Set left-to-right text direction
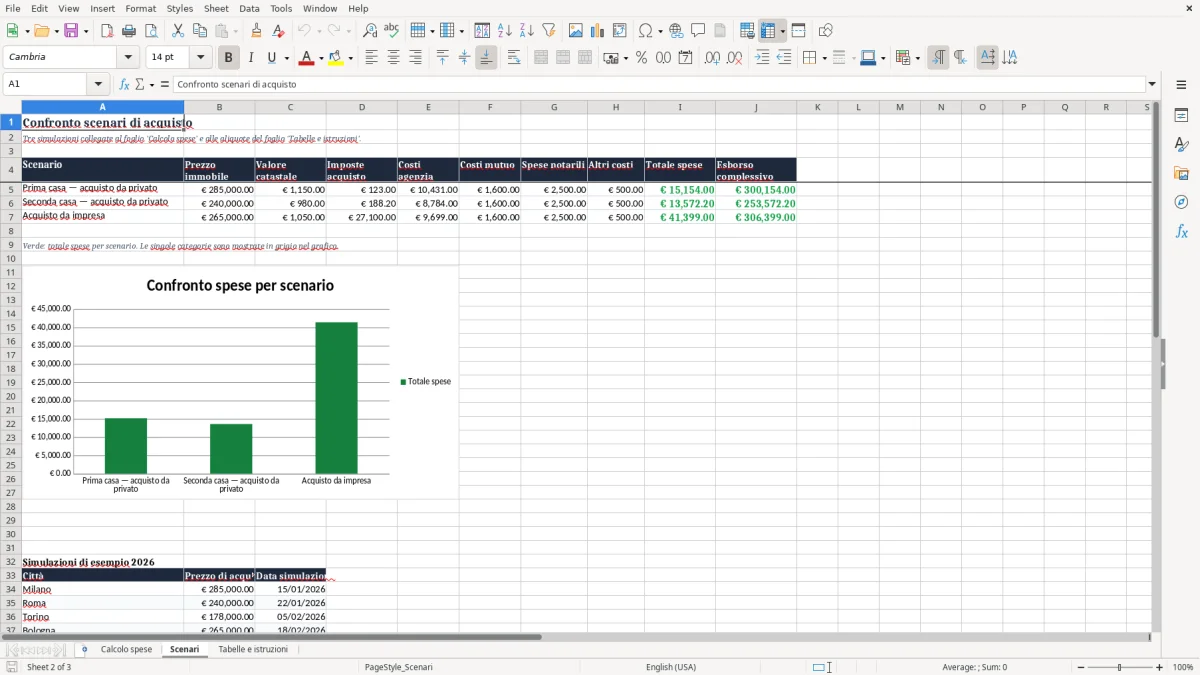 point(937,58)
